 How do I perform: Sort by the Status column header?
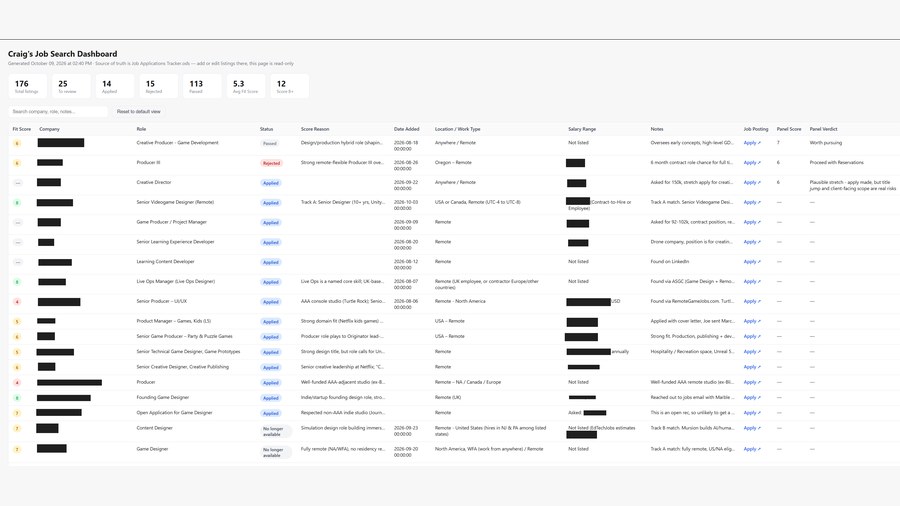point(266,129)
